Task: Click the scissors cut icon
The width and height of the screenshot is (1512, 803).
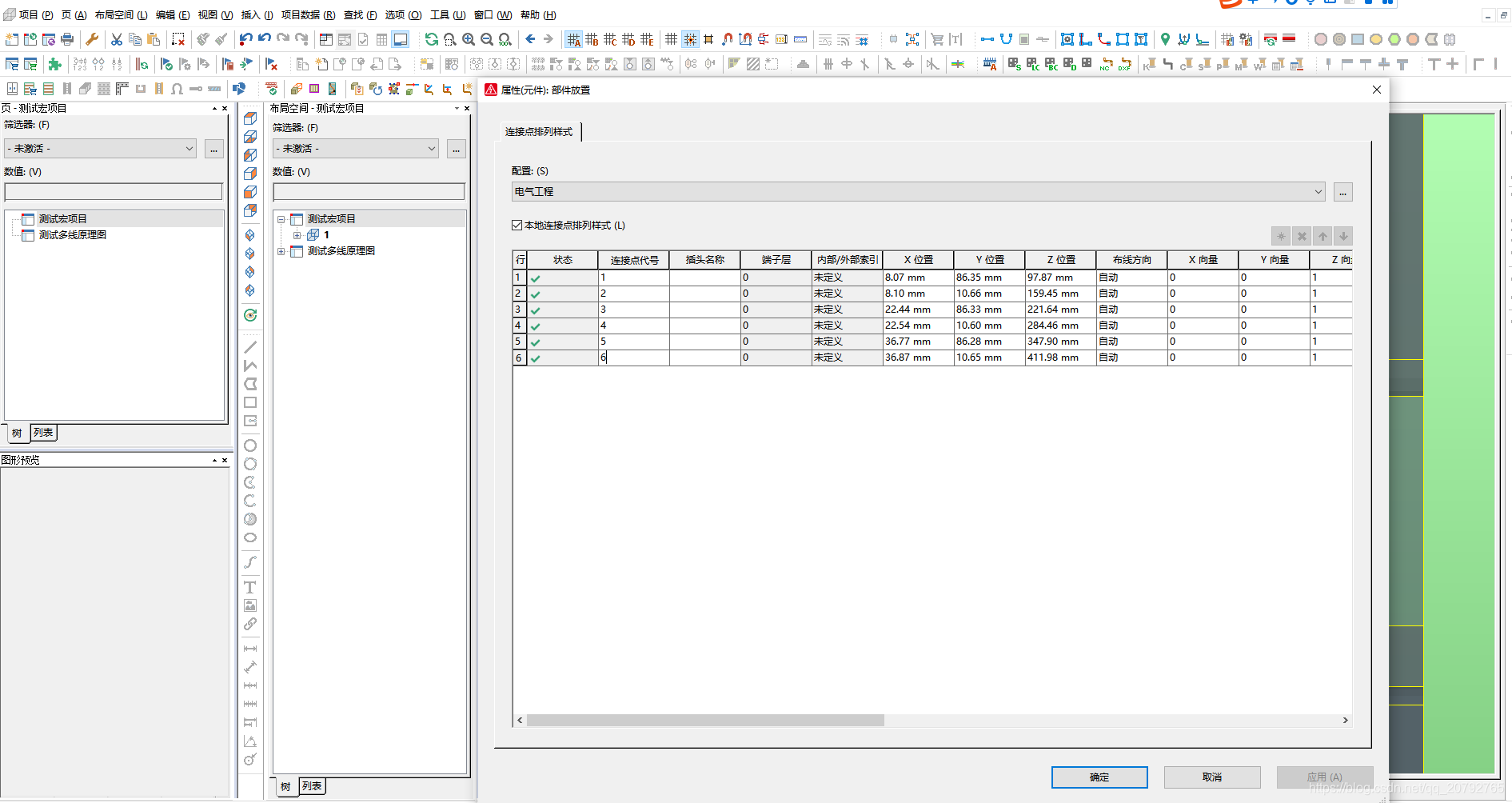Action: point(117,39)
